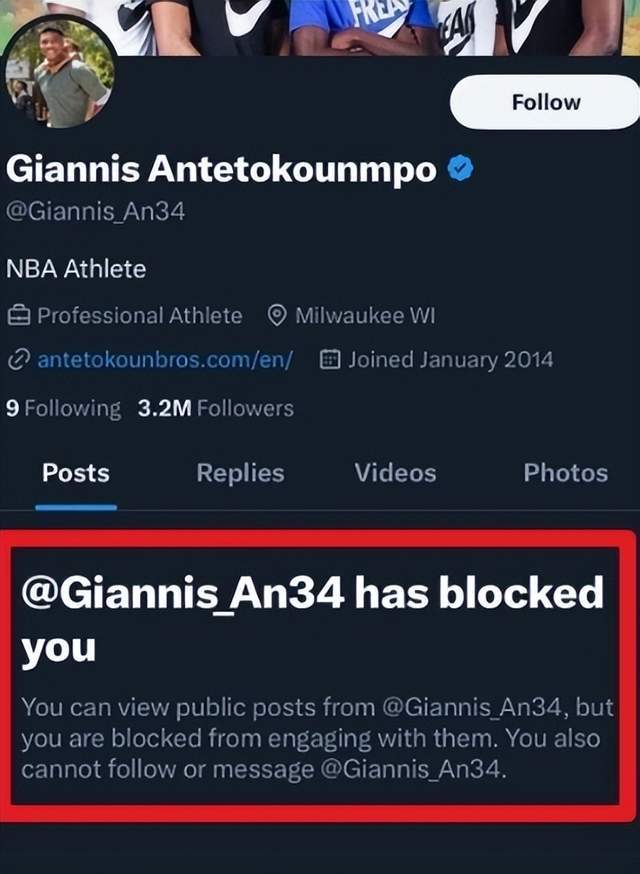The height and width of the screenshot is (874, 640).
Task: Select the Posts tab
Action: coord(76,473)
